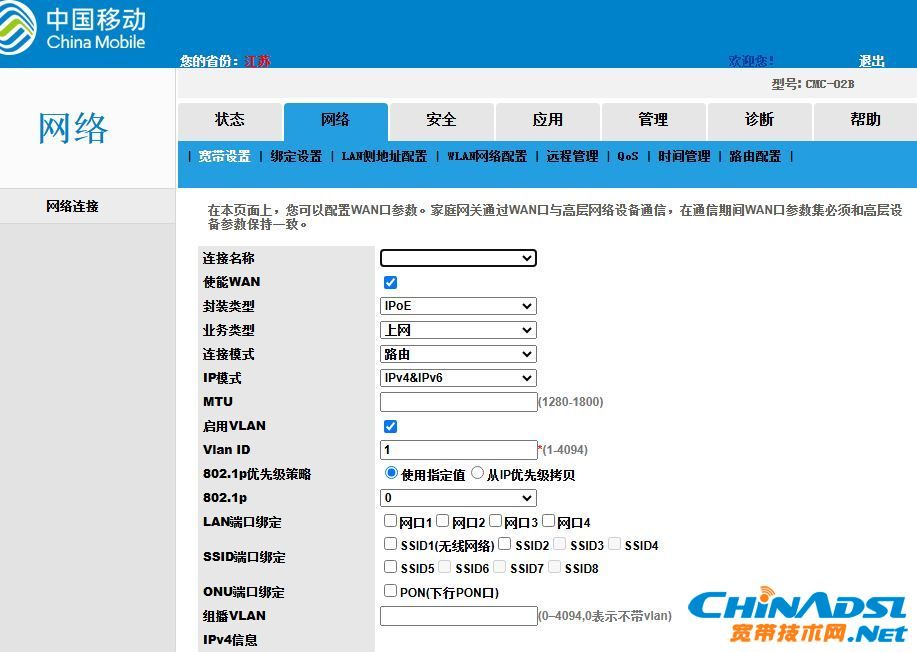Image resolution: width=917 pixels, height=652 pixels.
Task: Open 路由配置 submenu link
Action: 755,156
